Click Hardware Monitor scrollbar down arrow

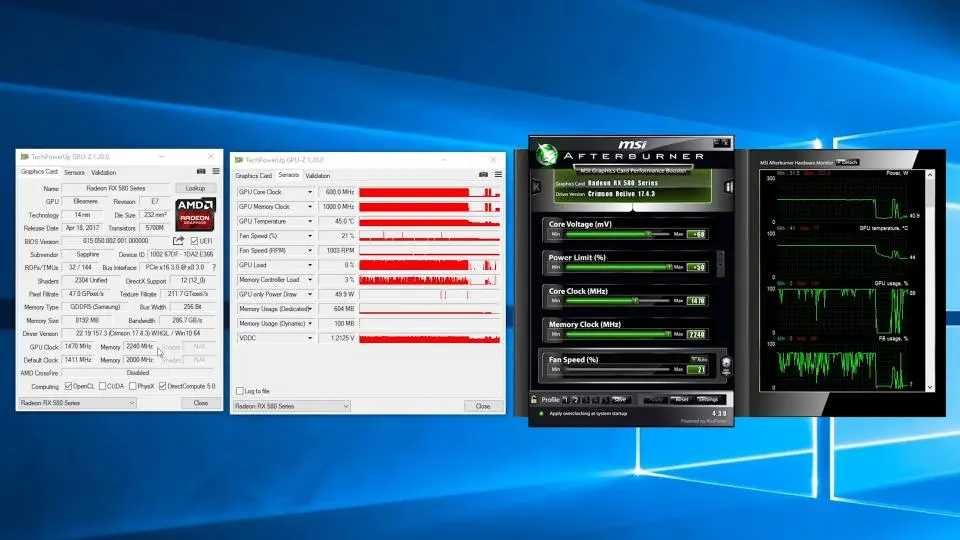pyautogui.click(x=930, y=387)
